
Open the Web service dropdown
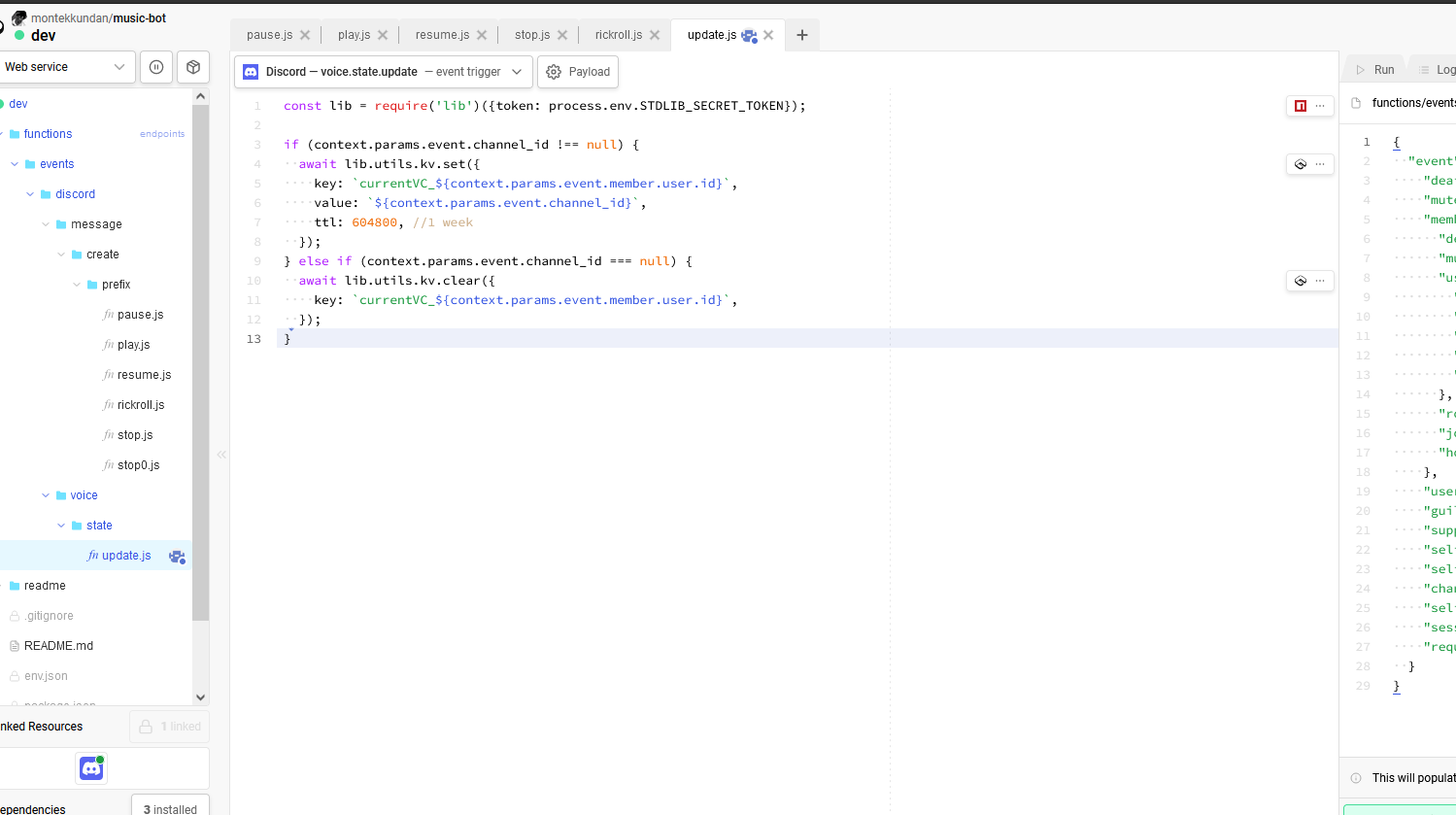click(67, 67)
